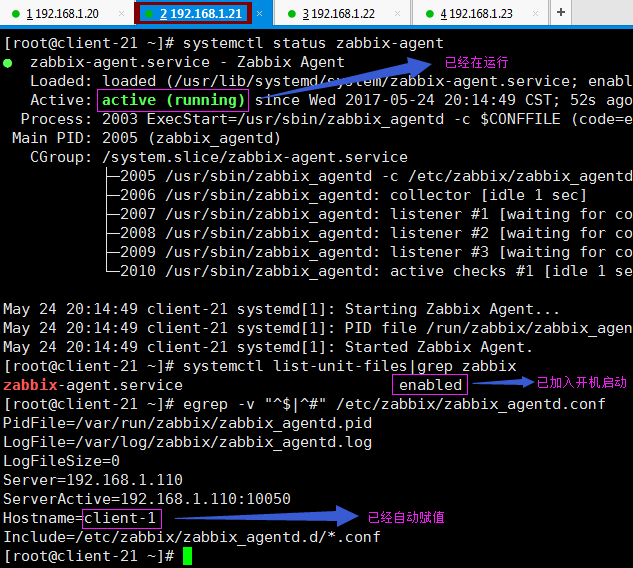Click the egrep zabbix_agentd.conf command line
This screenshot has height=568, width=633.
point(394,404)
